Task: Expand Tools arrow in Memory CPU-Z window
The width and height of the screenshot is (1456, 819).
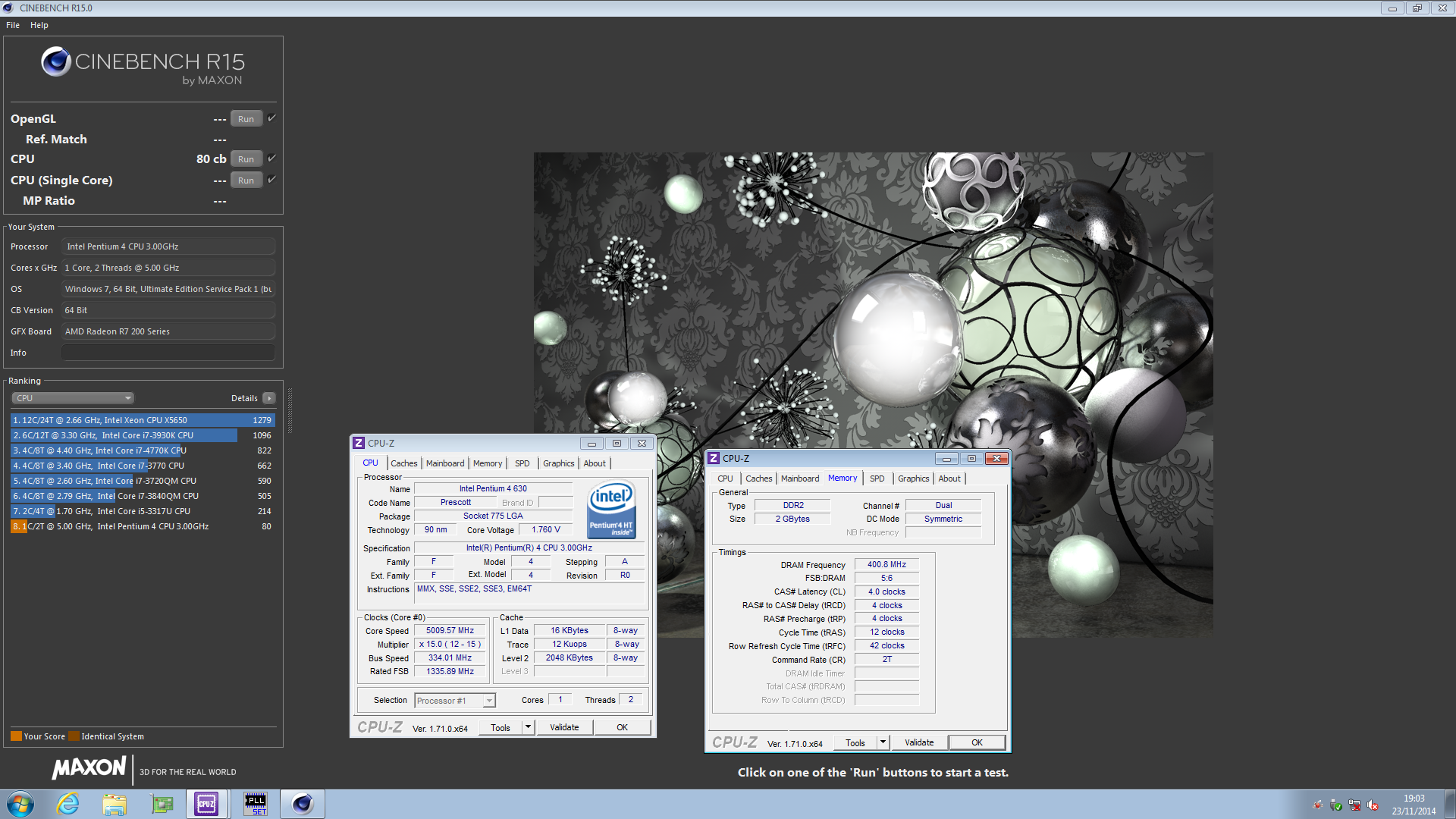Action: [x=883, y=742]
